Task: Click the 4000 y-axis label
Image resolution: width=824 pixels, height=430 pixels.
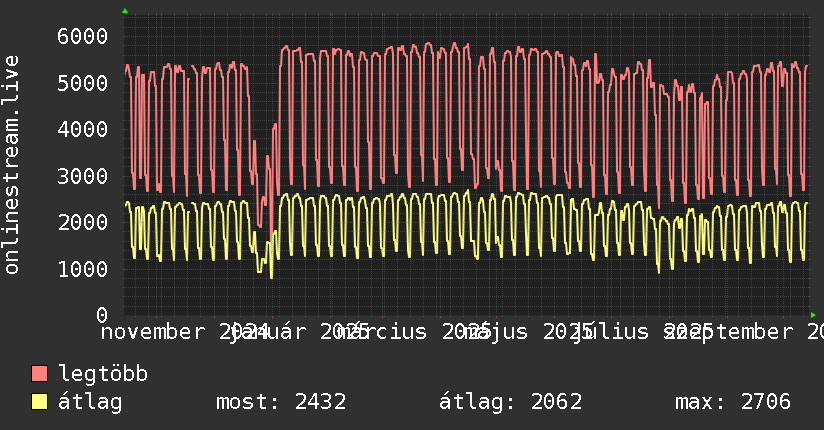Action: [83, 129]
